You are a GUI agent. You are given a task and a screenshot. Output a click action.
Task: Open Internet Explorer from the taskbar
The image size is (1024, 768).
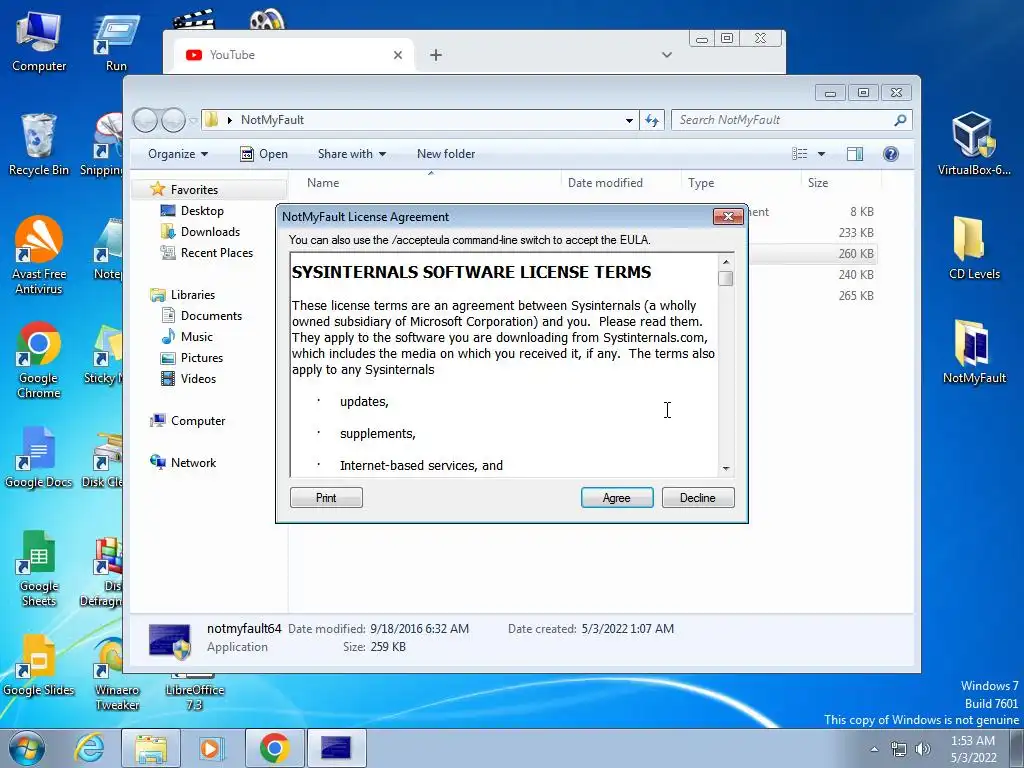(89, 748)
